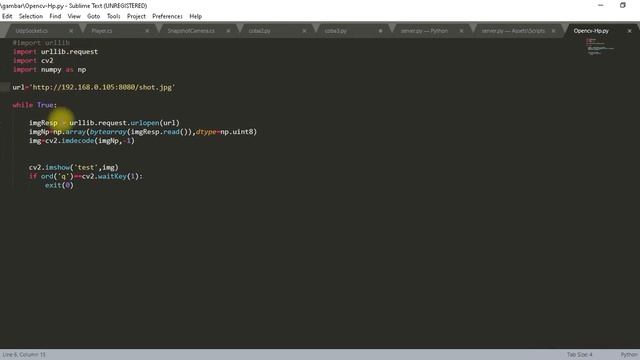Screen dimensions: 640x360
Task: Open the Tab Size: 4 indentation selector
Action: point(579,354)
